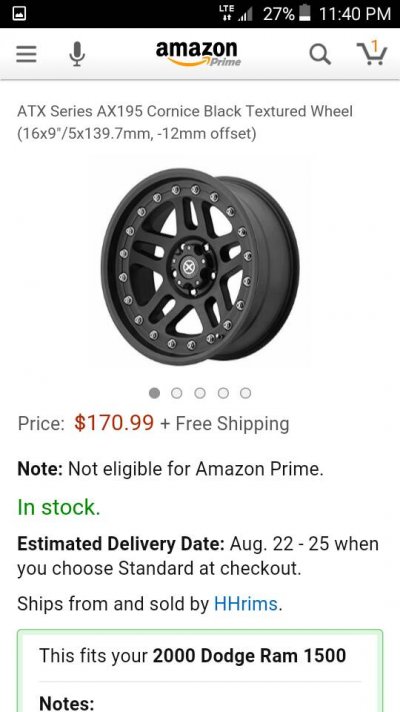The width and height of the screenshot is (400, 712).
Task: Tap the ATX Series AX195 product title
Action: [185, 122]
